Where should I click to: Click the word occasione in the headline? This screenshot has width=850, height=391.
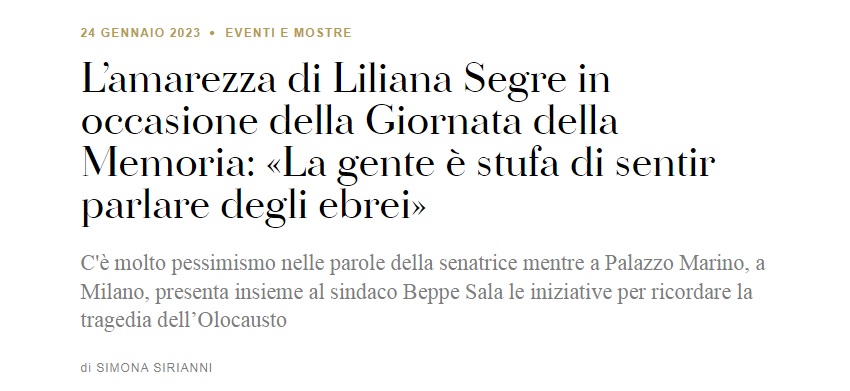pyautogui.click(x=169, y=121)
